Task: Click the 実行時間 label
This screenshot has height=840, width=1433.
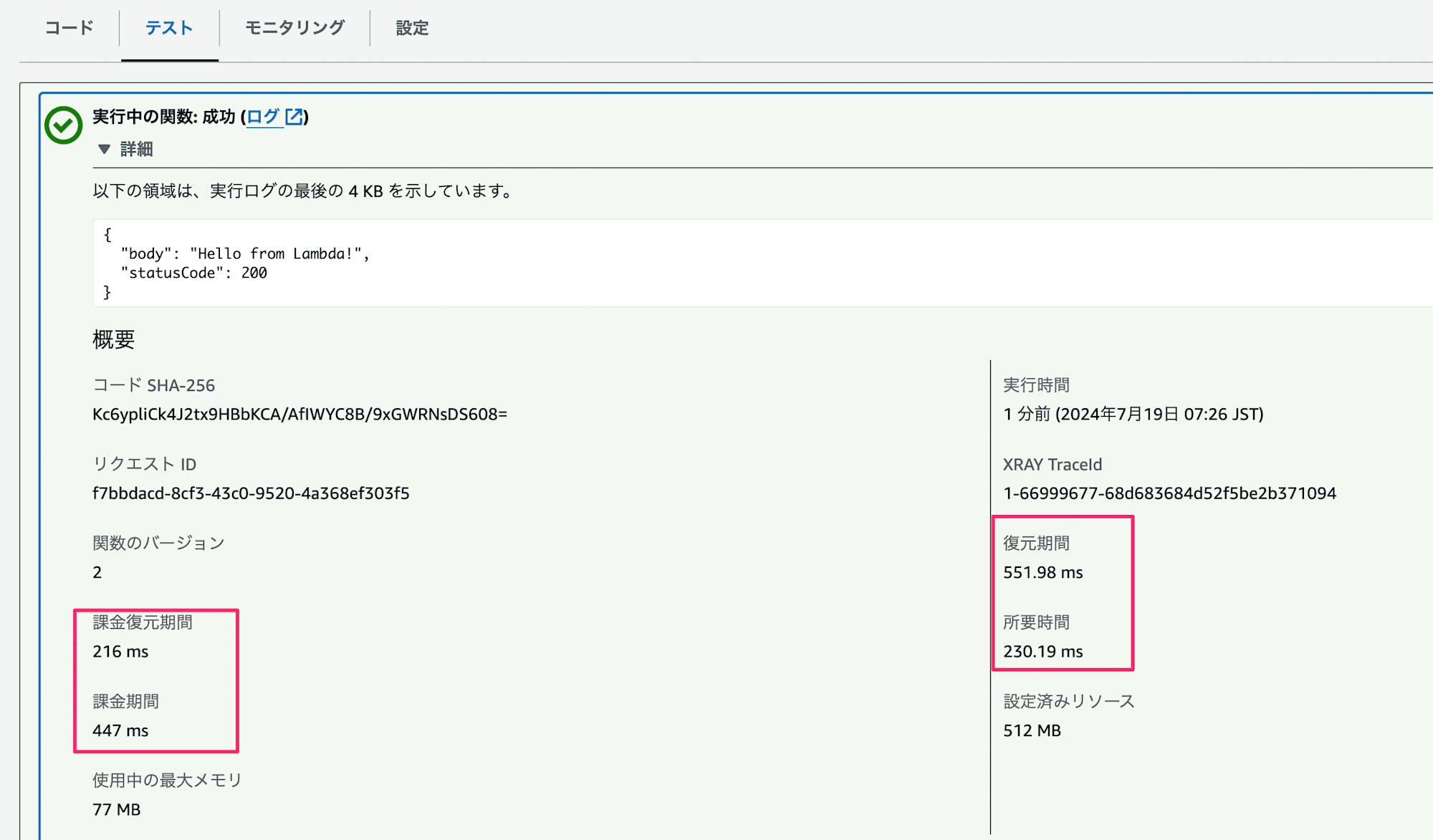Action: coord(1036,385)
